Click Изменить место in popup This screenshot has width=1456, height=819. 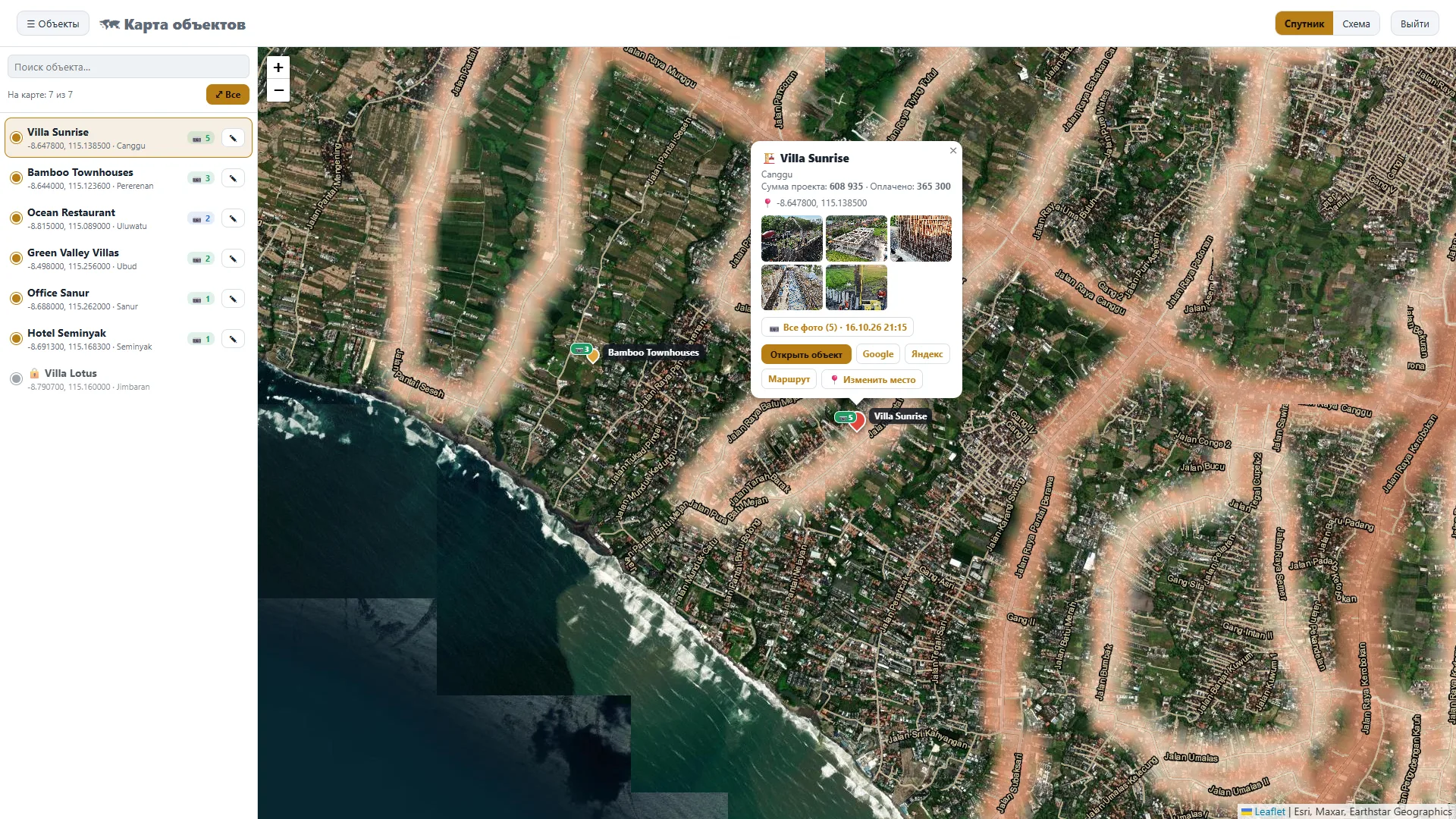pyautogui.click(x=872, y=379)
